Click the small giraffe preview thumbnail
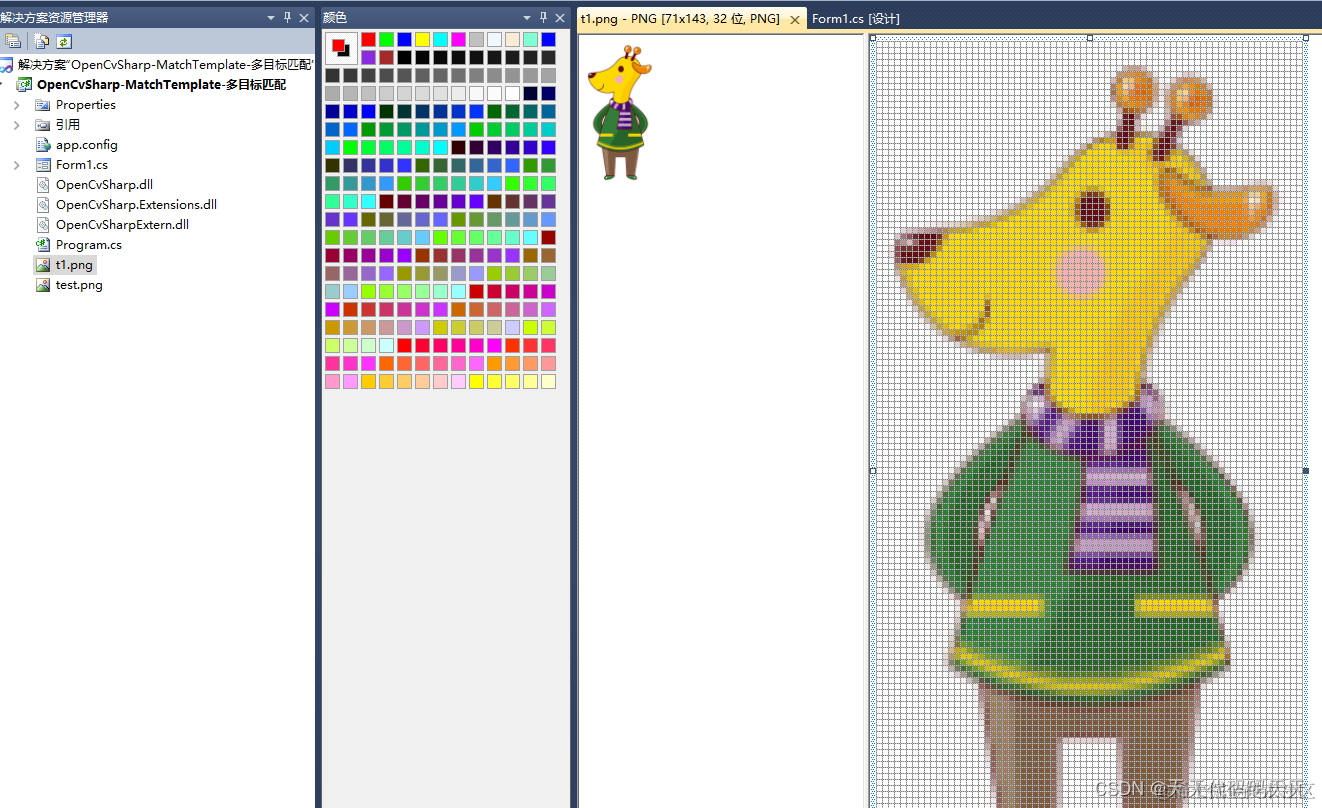The width and height of the screenshot is (1322, 808). (x=619, y=112)
